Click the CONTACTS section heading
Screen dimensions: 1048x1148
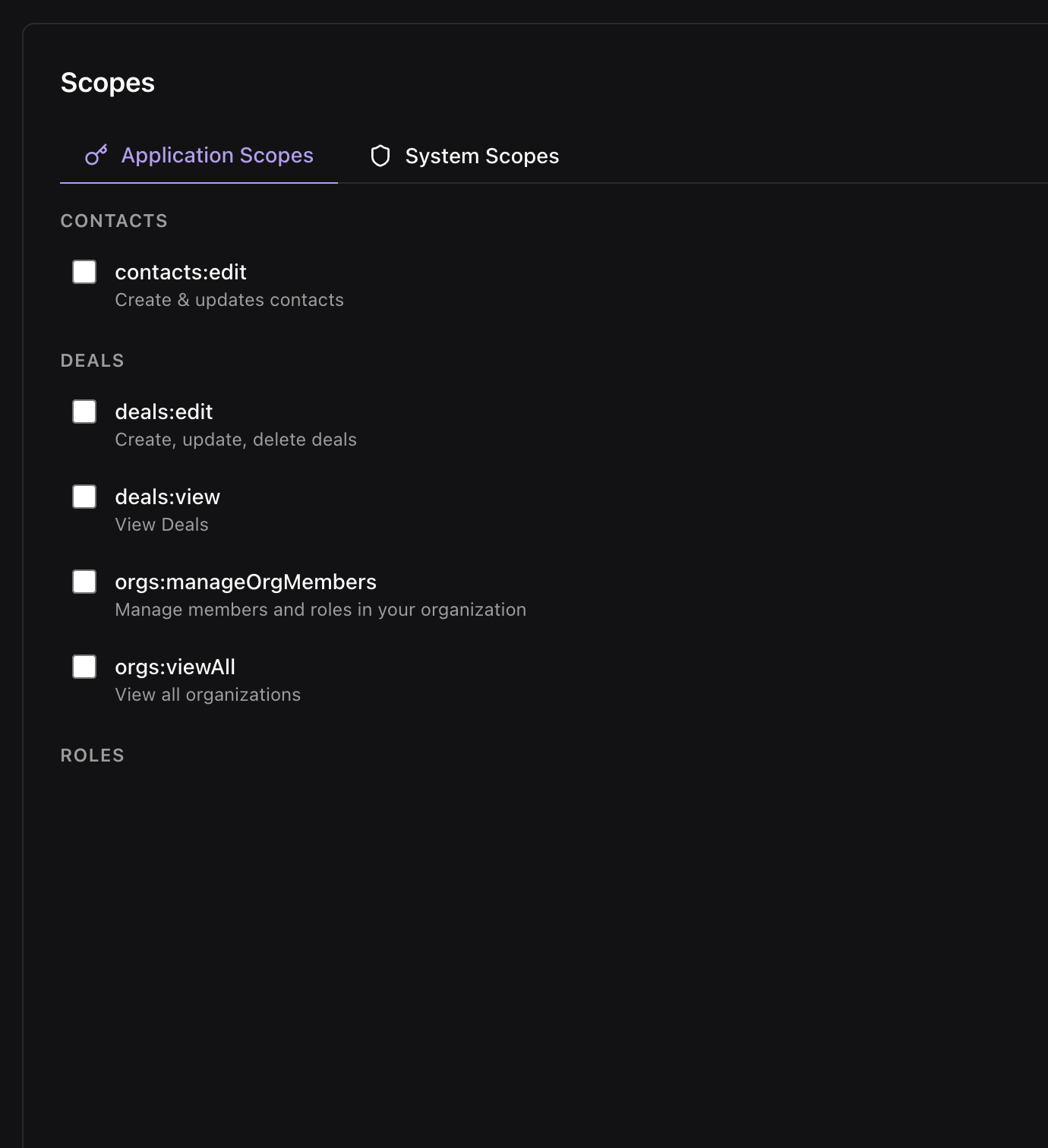[114, 221]
